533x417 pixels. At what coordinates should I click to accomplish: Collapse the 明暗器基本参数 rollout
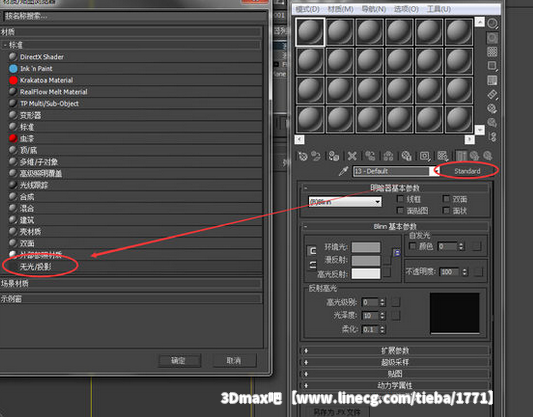(x=395, y=188)
